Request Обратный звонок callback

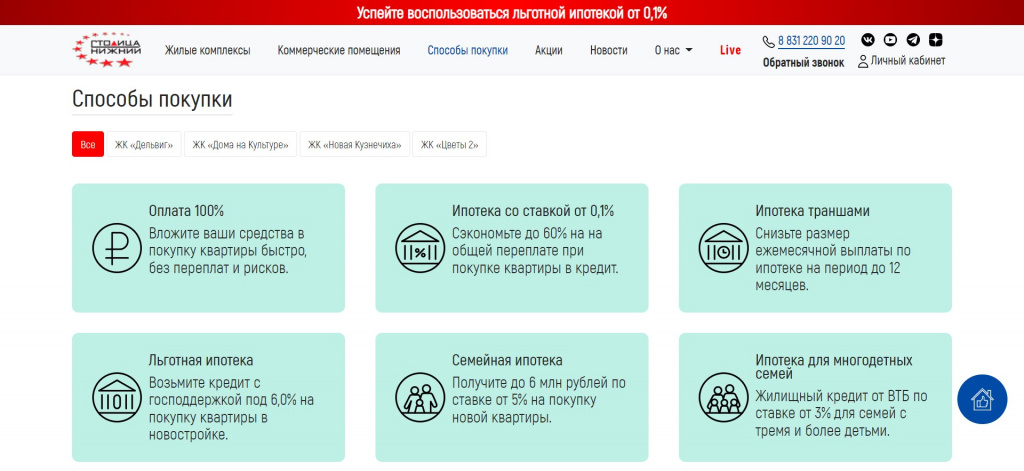click(803, 63)
